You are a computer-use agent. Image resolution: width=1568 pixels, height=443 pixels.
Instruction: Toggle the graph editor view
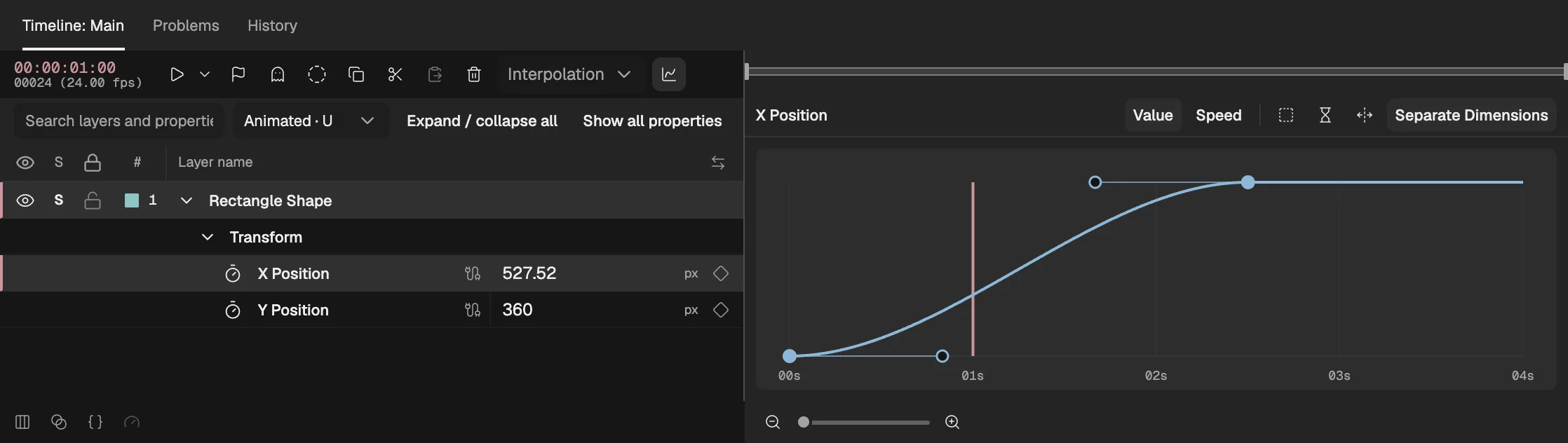669,74
